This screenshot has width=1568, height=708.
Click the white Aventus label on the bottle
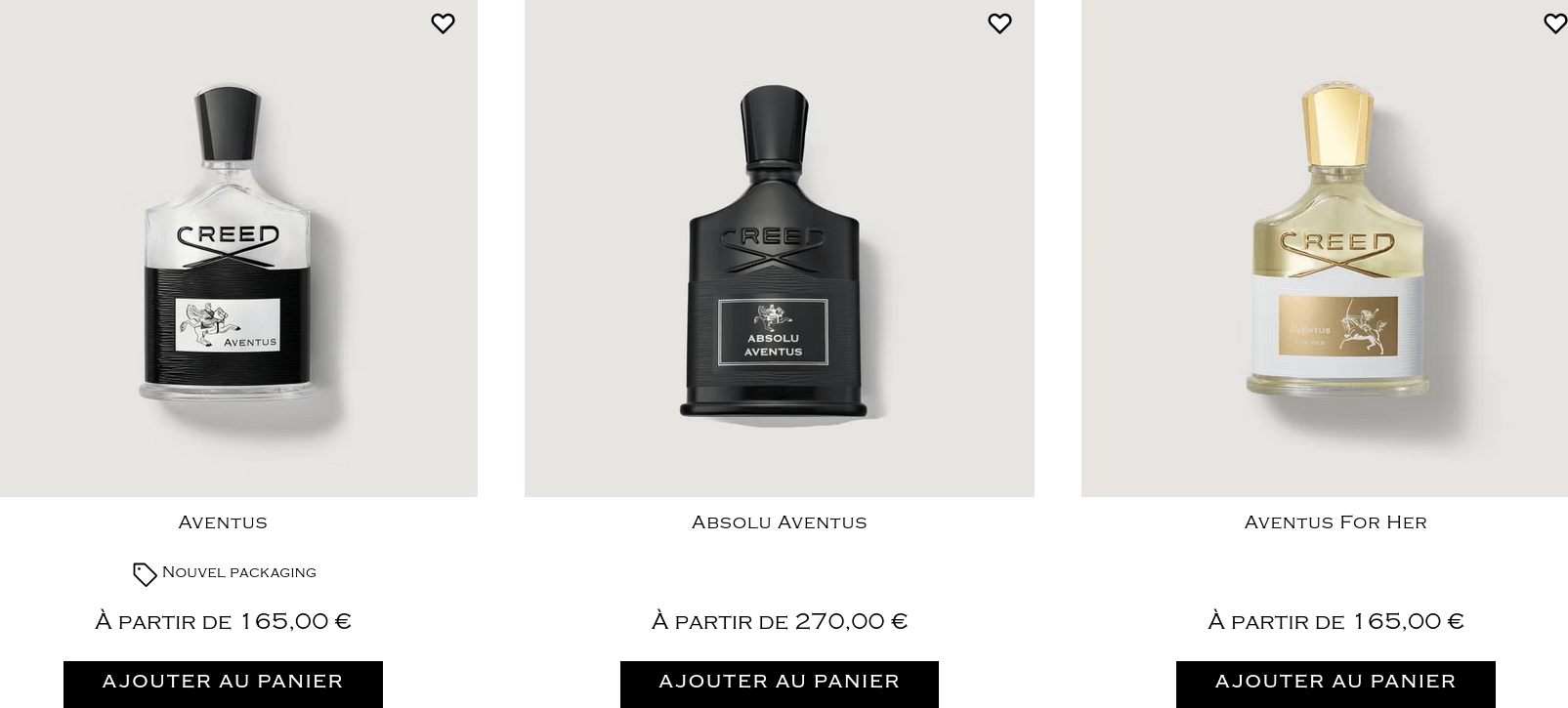tap(228, 324)
